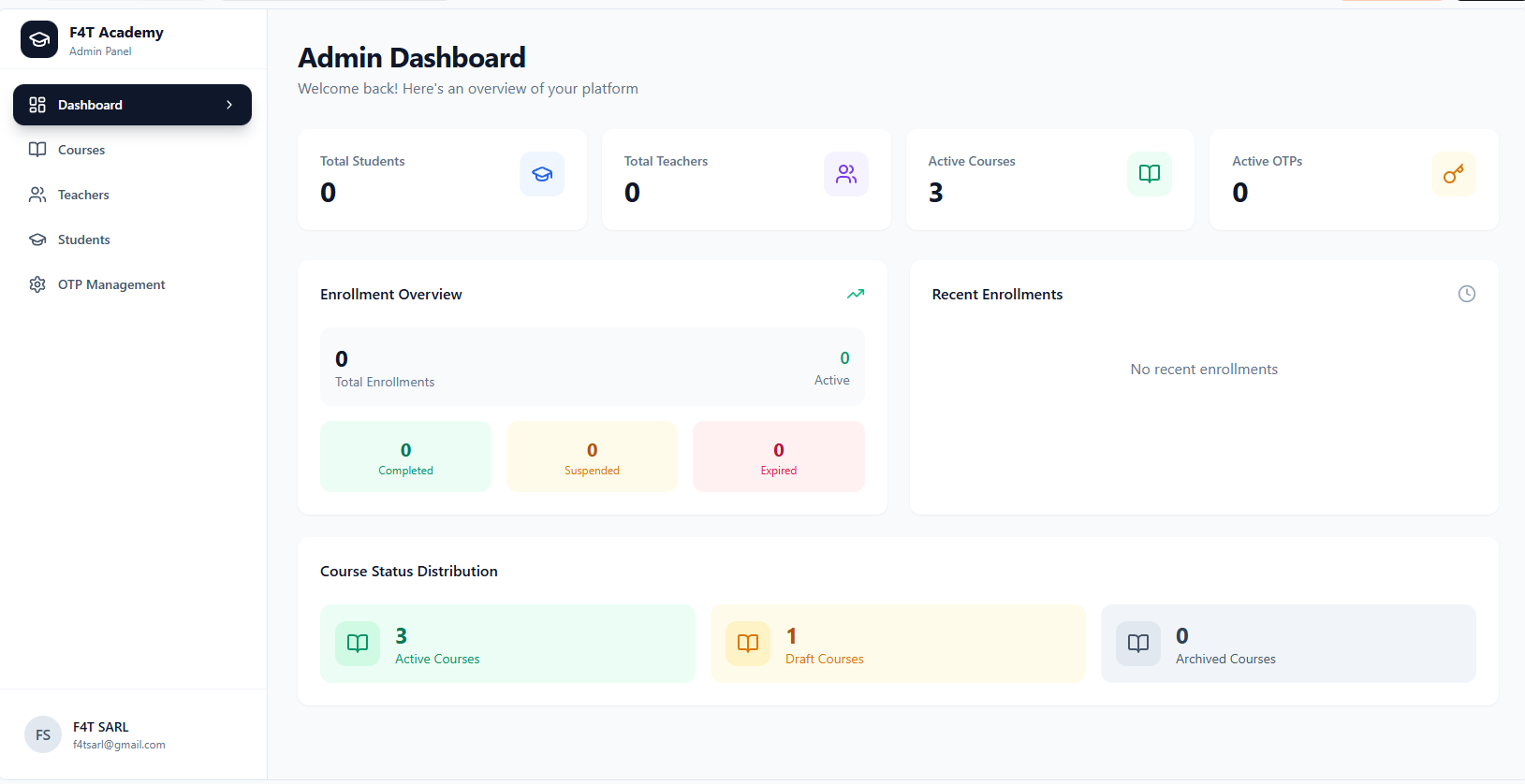Click the Active enrollments count label
The height and width of the screenshot is (784, 1525).
click(x=832, y=380)
